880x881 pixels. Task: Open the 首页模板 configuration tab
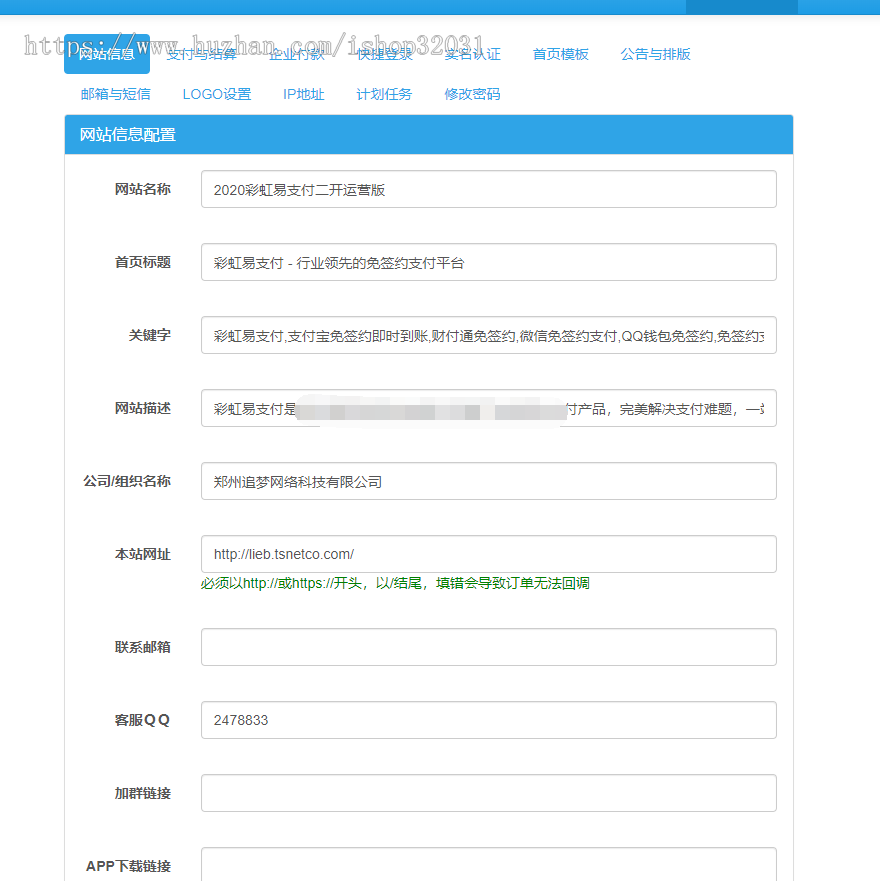pyautogui.click(x=560, y=54)
